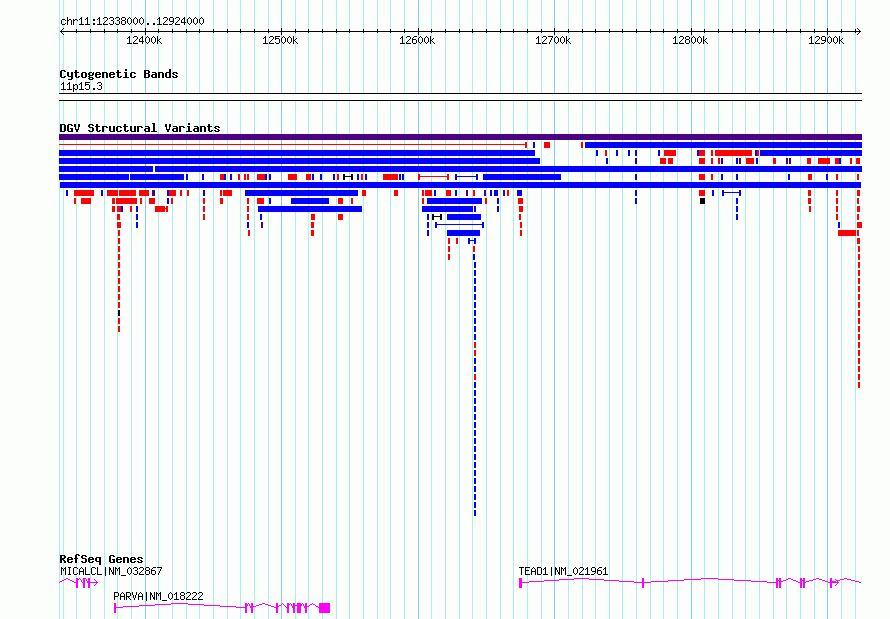Image resolution: width=890 pixels, height=619 pixels.
Task: Click the 12800k ruler tick label
Action: click(x=690, y=40)
